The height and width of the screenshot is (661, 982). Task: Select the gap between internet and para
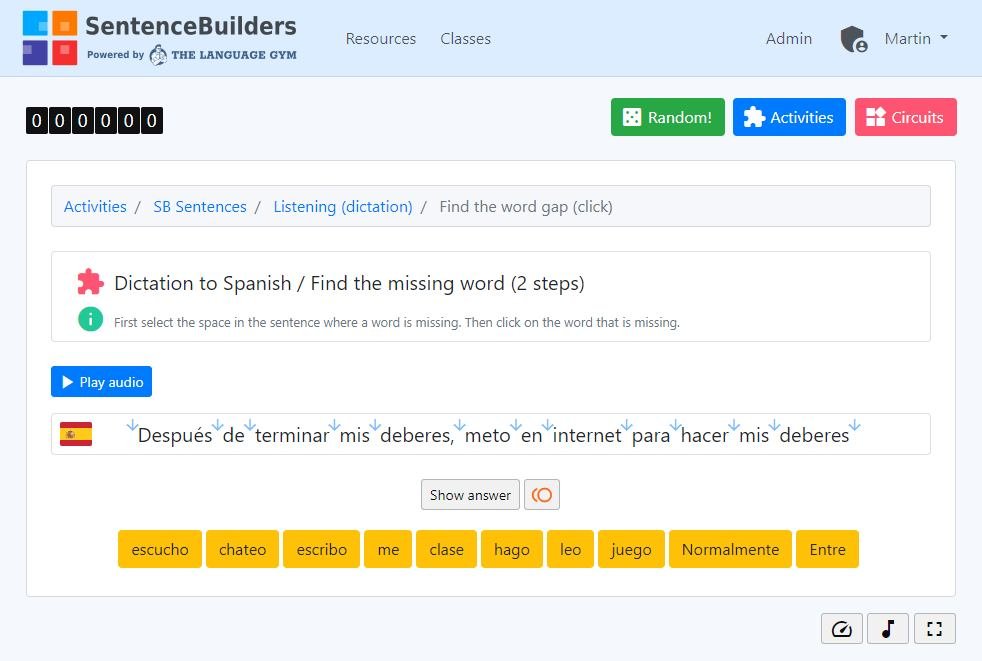click(x=626, y=426)
